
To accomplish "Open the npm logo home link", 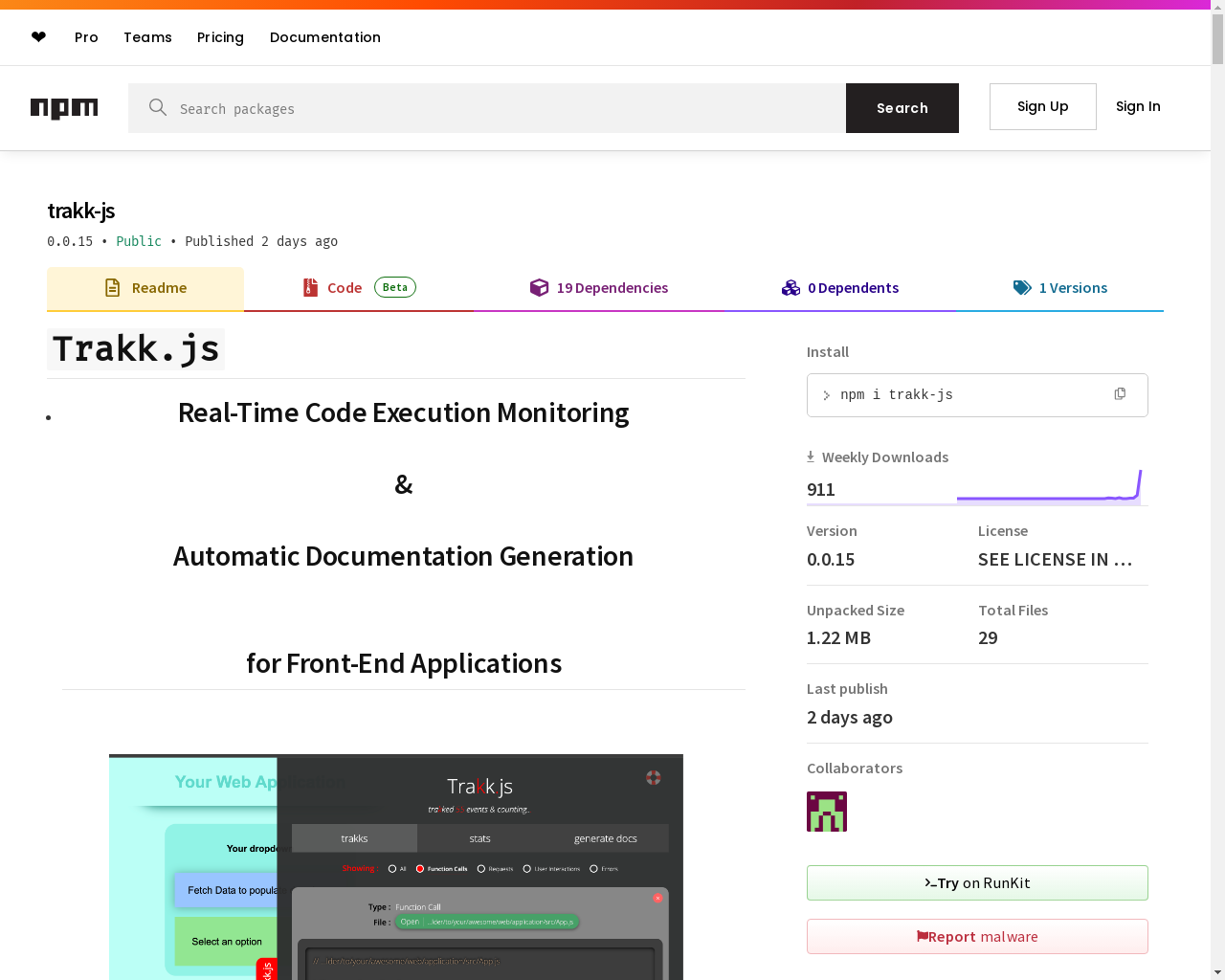I will tap(64, 108).
